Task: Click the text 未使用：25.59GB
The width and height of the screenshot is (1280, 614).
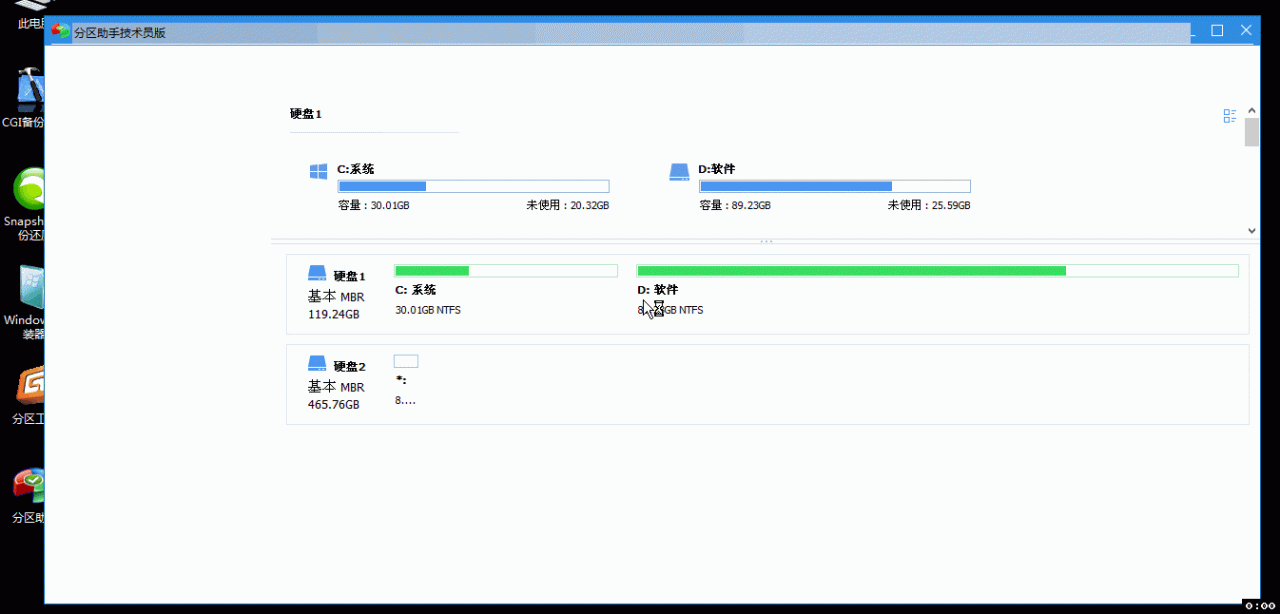Action: click(929, 206)
